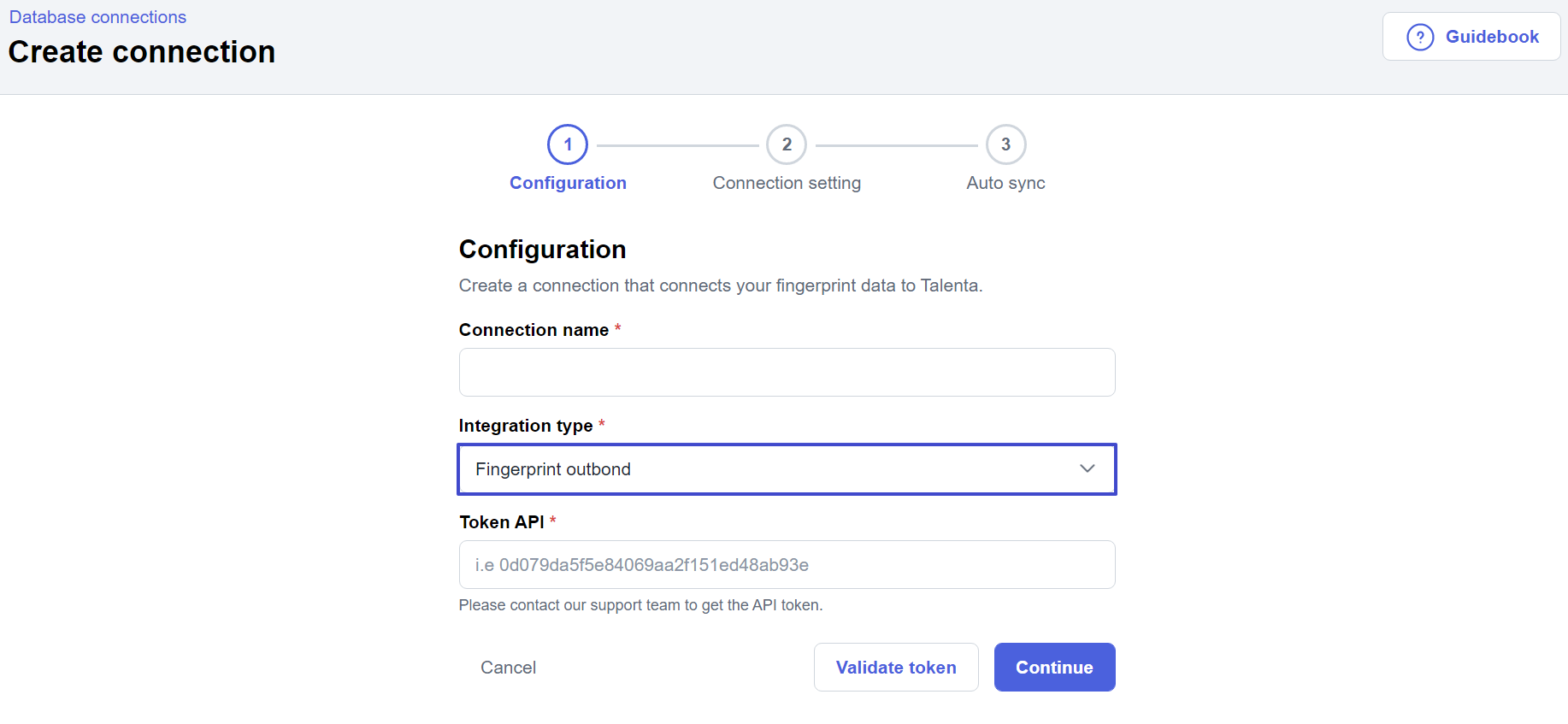Select the Configuration step label
This screenshot has width=1568, height=724.
568,183
